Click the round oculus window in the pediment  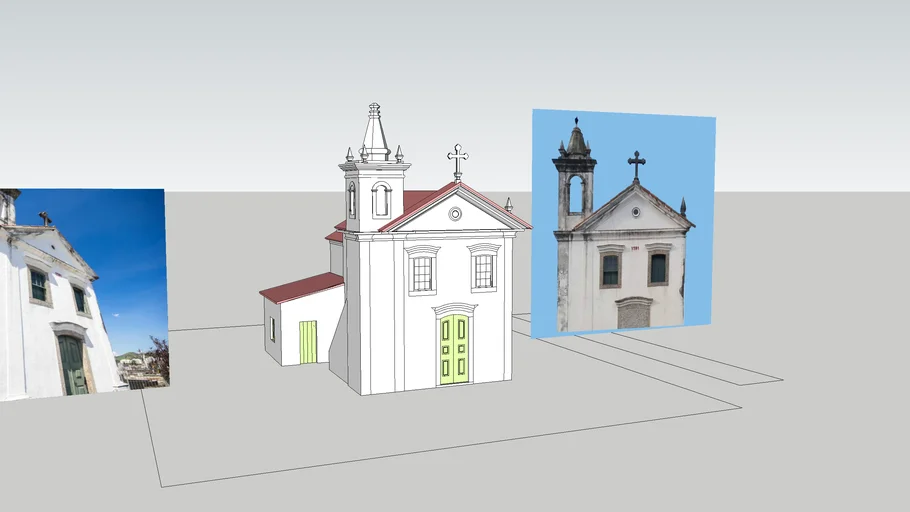click(455, 213)
